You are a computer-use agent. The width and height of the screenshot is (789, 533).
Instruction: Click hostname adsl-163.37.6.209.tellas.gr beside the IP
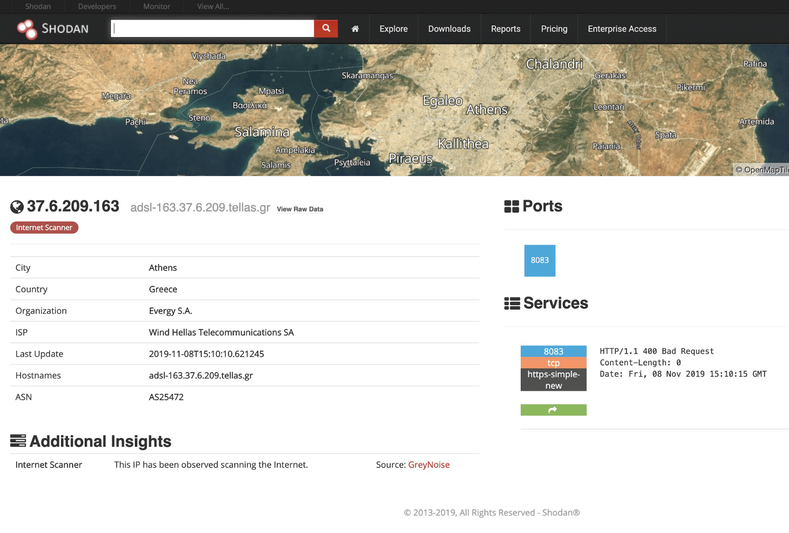200,207
